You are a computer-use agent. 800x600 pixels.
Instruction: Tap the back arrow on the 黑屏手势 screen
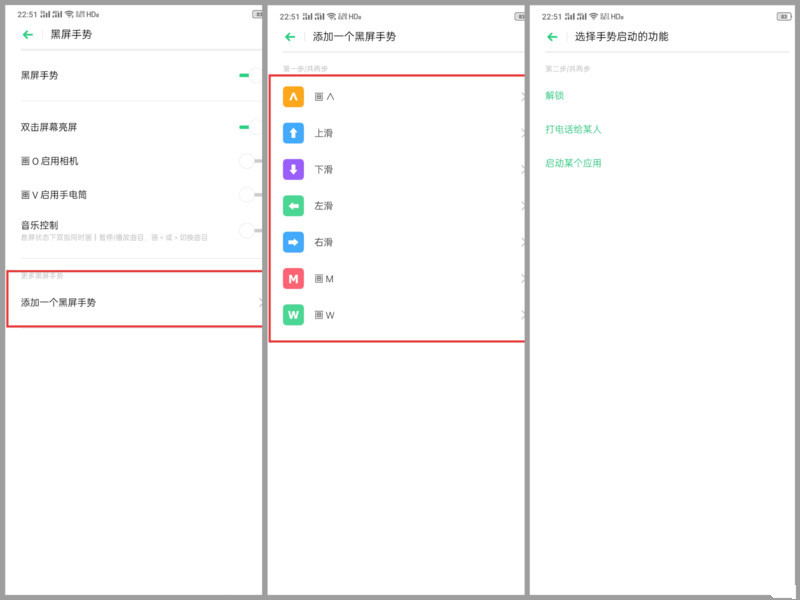click(x=26, y=35)
